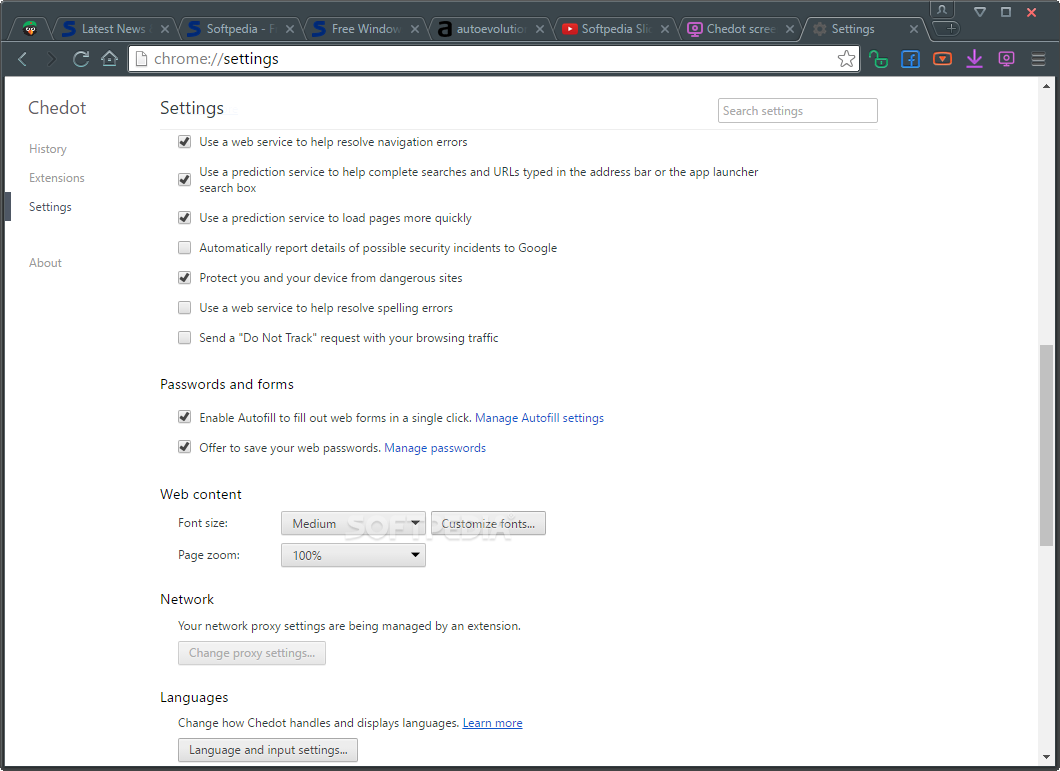Select Settings in the sidebar
This screenshot has height=771, width=1060.
click(x=50, y=207)
